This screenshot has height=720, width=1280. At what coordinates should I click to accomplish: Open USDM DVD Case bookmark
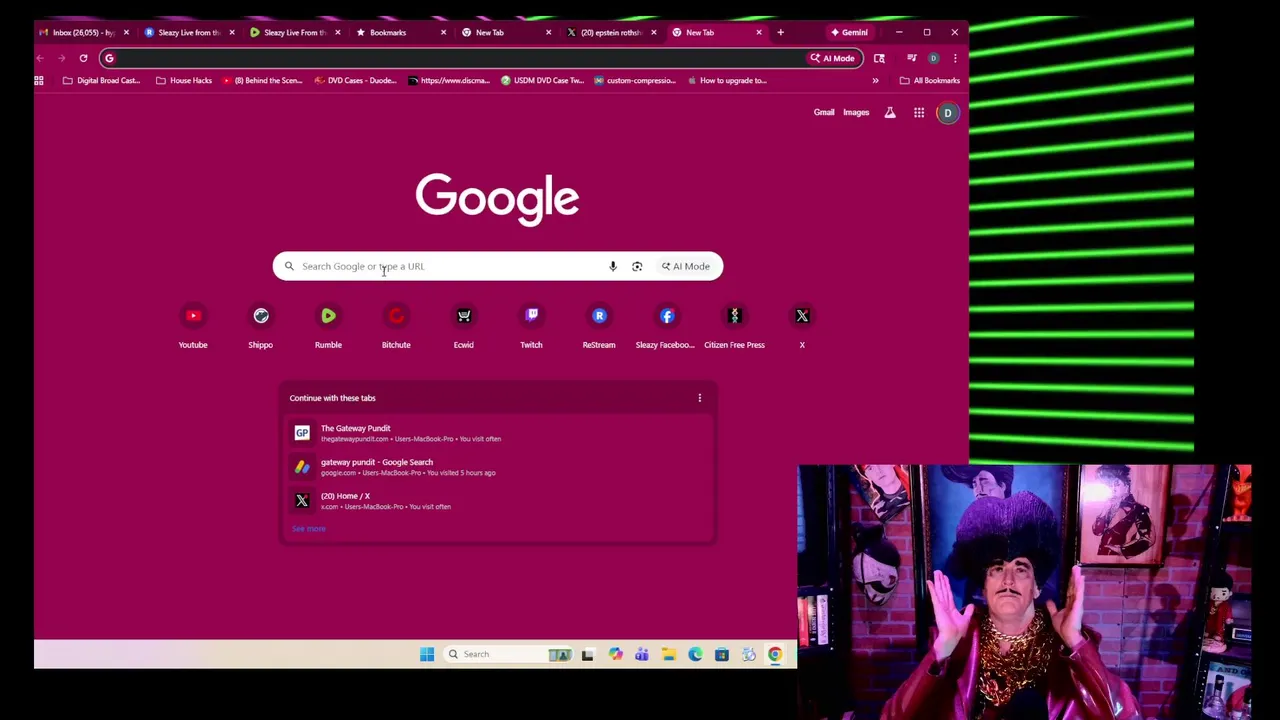coord(543,80)
